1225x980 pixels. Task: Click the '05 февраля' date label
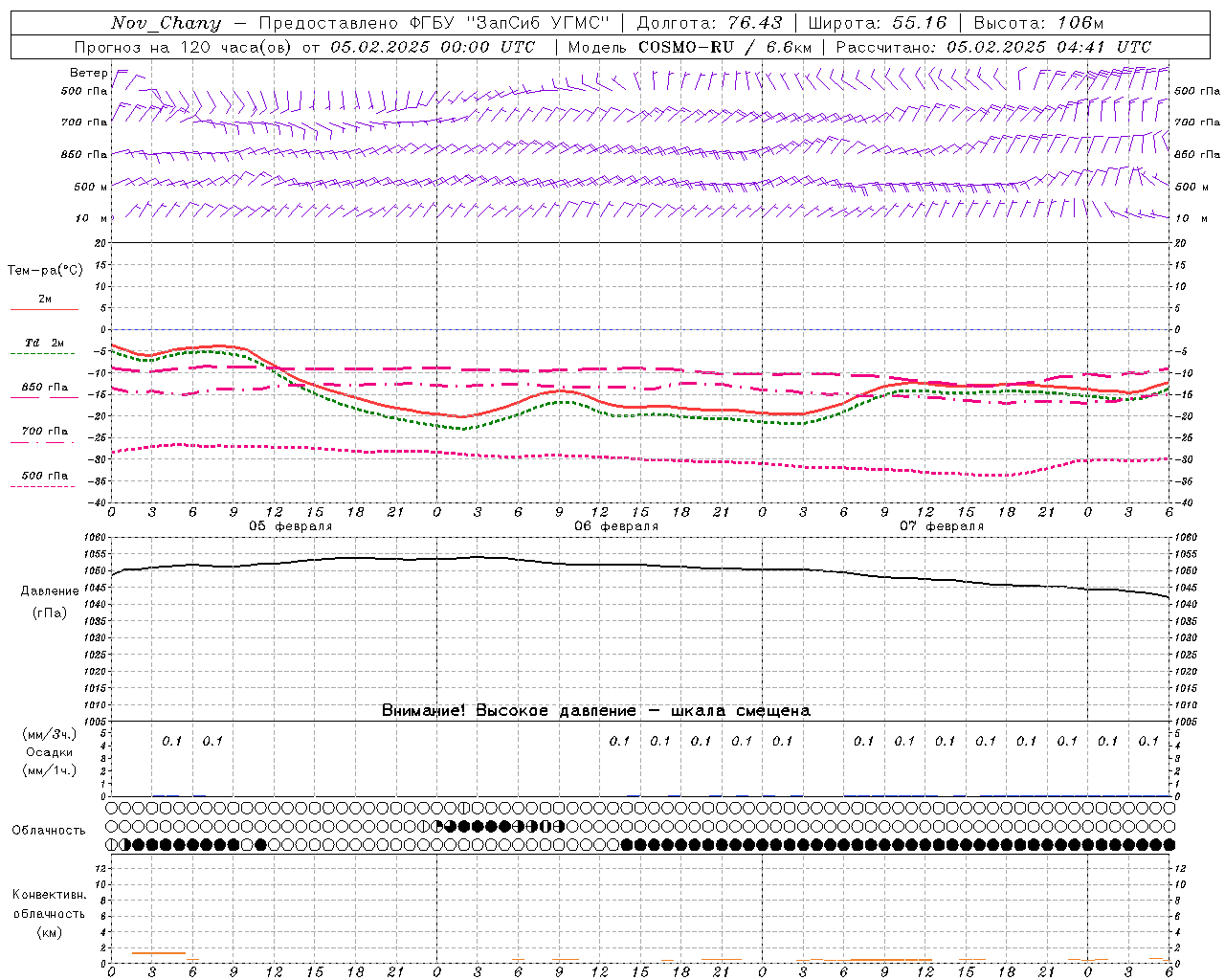click(291, 526)
